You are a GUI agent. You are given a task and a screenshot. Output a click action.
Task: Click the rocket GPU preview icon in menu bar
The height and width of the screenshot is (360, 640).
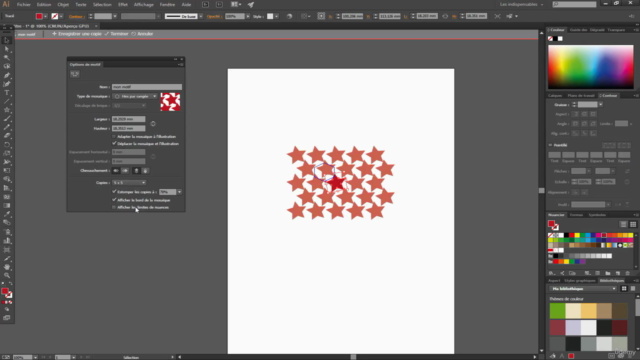pyautogui.click(x=251, y=4)
